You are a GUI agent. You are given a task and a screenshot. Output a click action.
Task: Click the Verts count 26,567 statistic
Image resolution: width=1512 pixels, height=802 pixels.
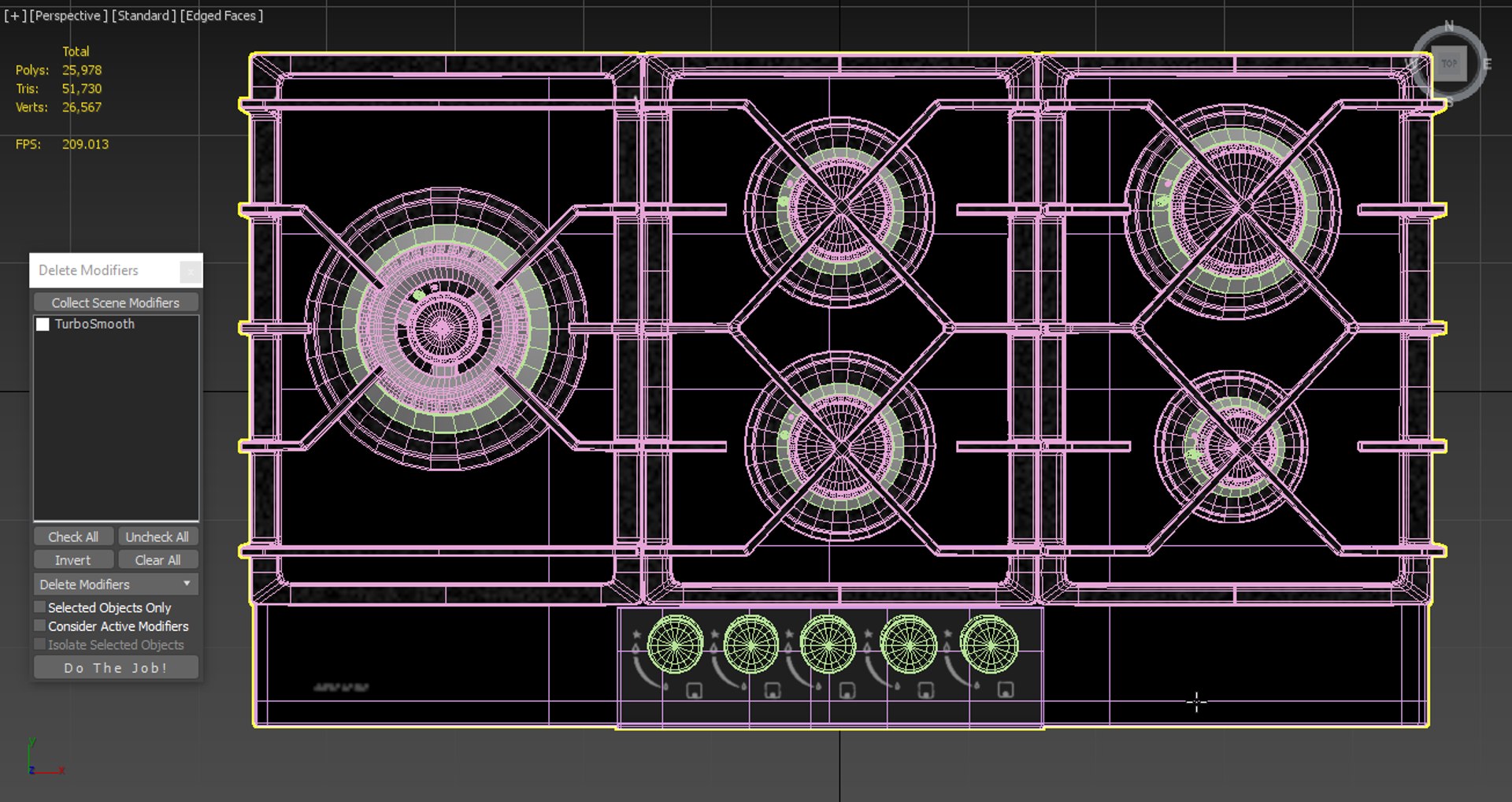point(82,107)
